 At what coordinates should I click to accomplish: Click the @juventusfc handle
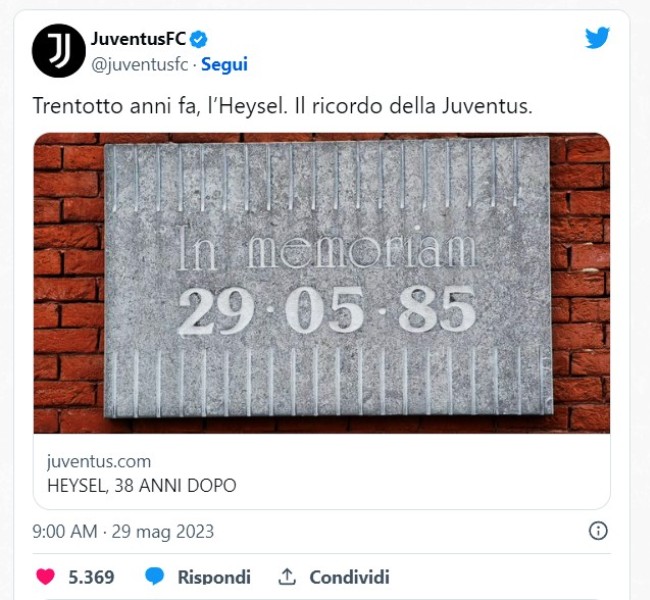(x=140, y=65)
